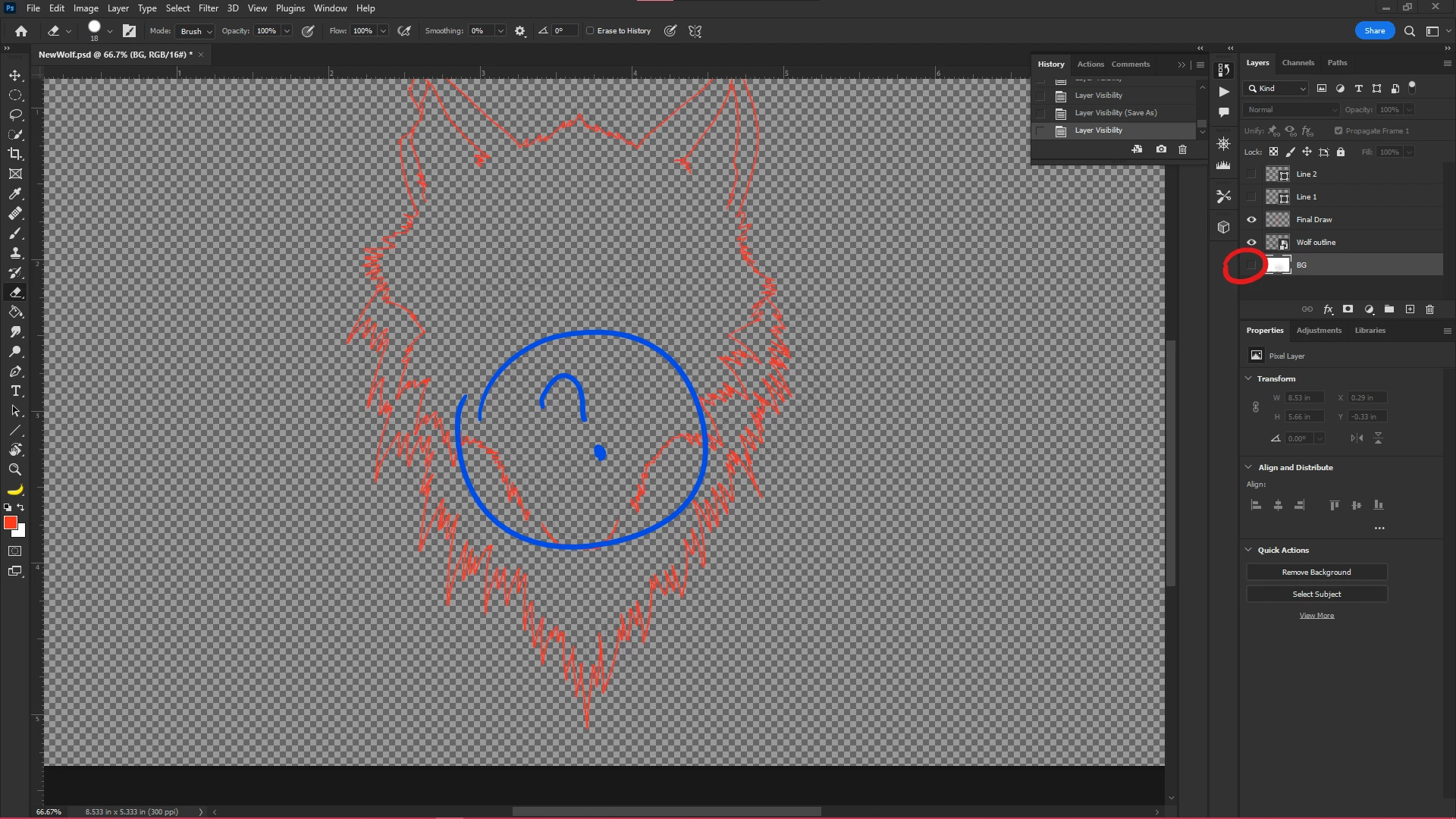Switch to the Channels tab
The image size is (1456, 819).
(1298, 63)
